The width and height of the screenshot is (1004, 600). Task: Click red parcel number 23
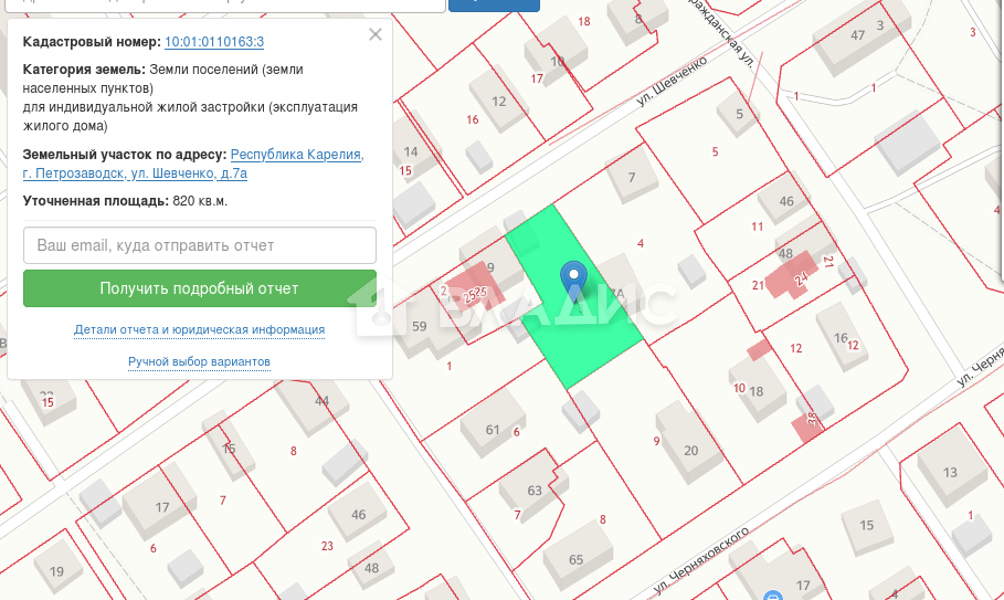pyautogui.click(x=327, y=546)
